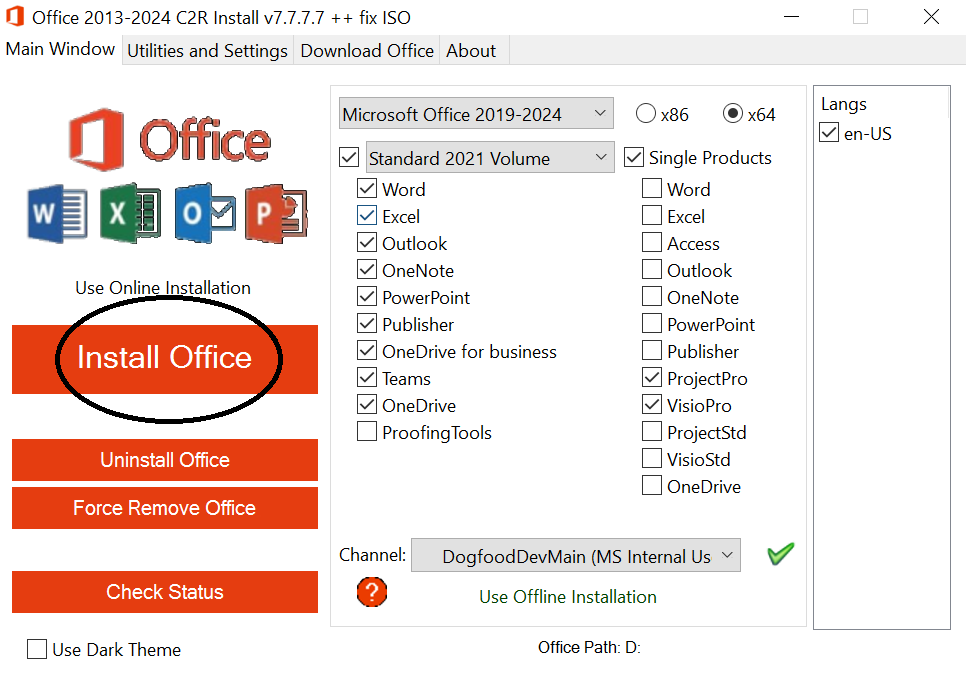Screen dimensions: 966x675
Task: Click the Word icon in the logo banner
Action: coord(57,213)
